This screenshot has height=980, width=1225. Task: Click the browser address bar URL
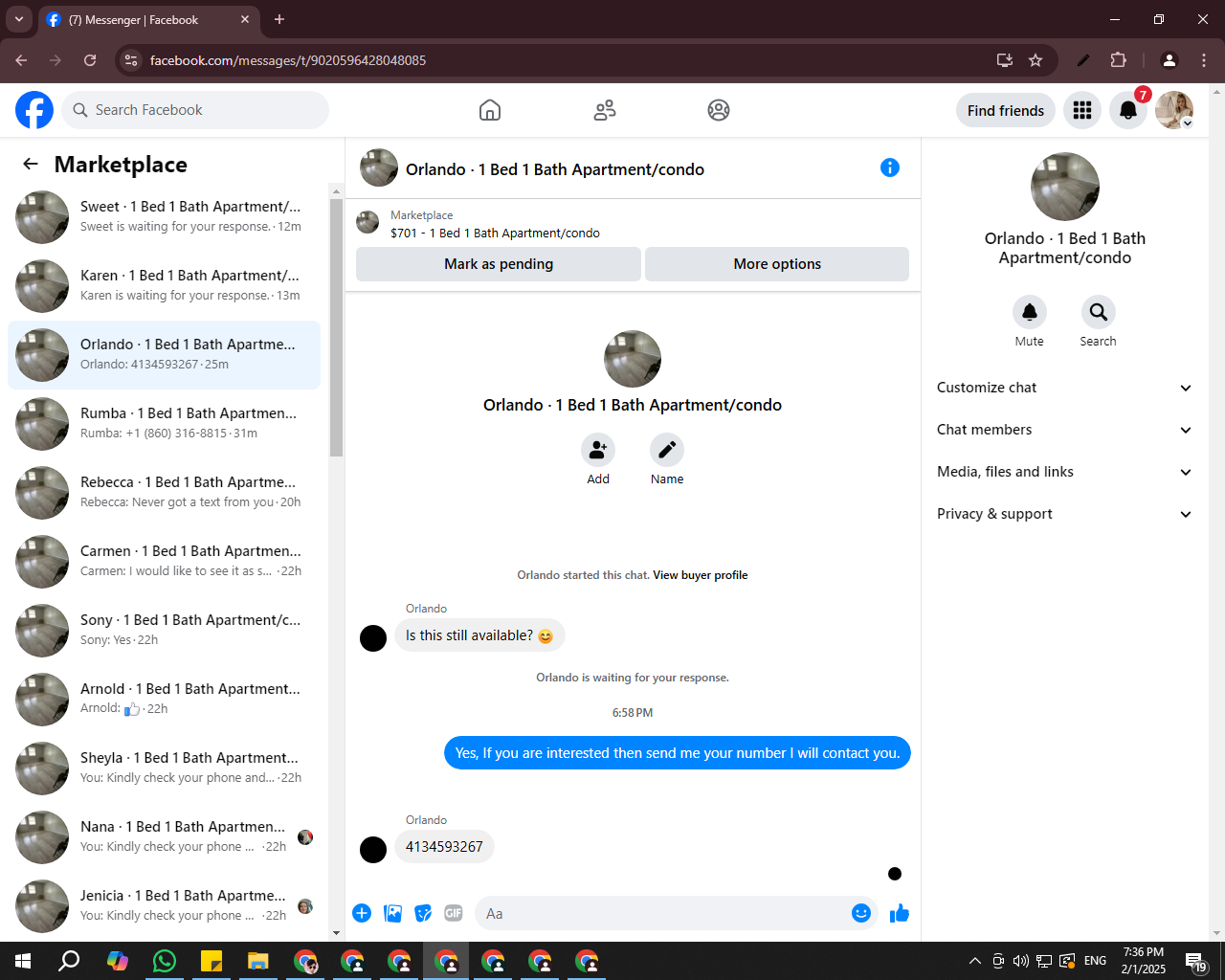pyautogui.click(x=288, y=60)
